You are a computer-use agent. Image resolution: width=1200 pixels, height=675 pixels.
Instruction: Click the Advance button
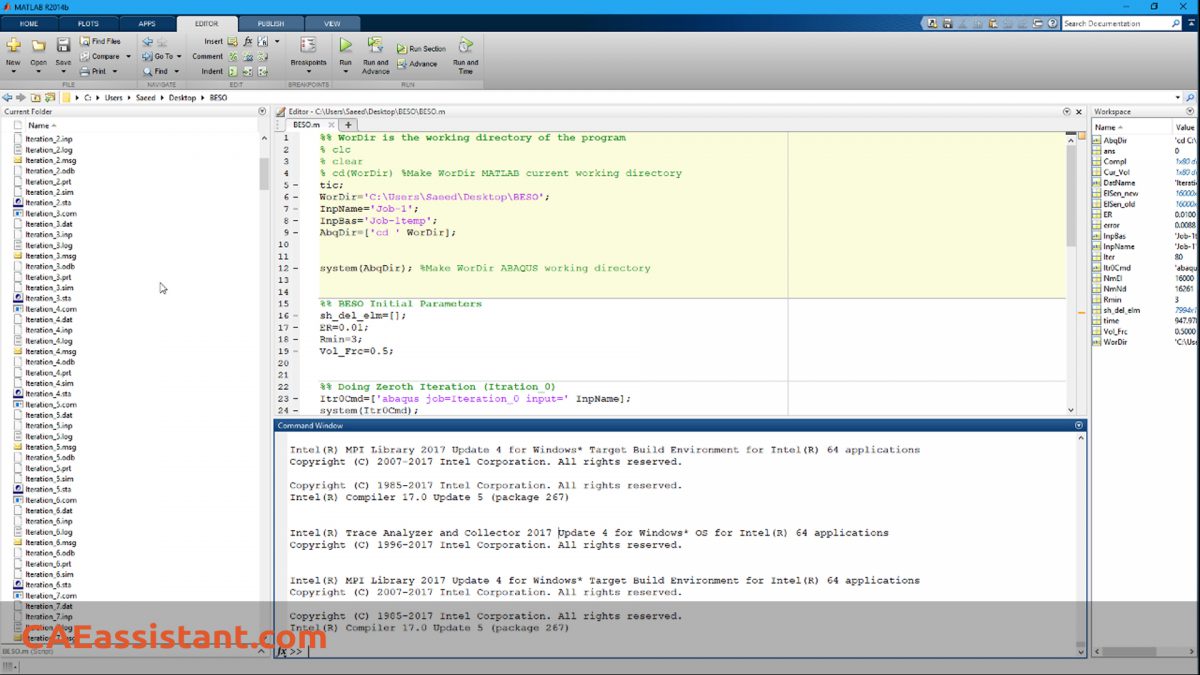point(419,63)
